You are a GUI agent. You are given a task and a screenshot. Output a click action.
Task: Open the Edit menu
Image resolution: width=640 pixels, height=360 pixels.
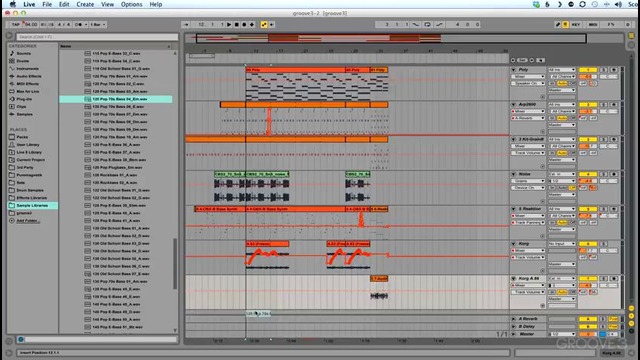pos(64,4)
